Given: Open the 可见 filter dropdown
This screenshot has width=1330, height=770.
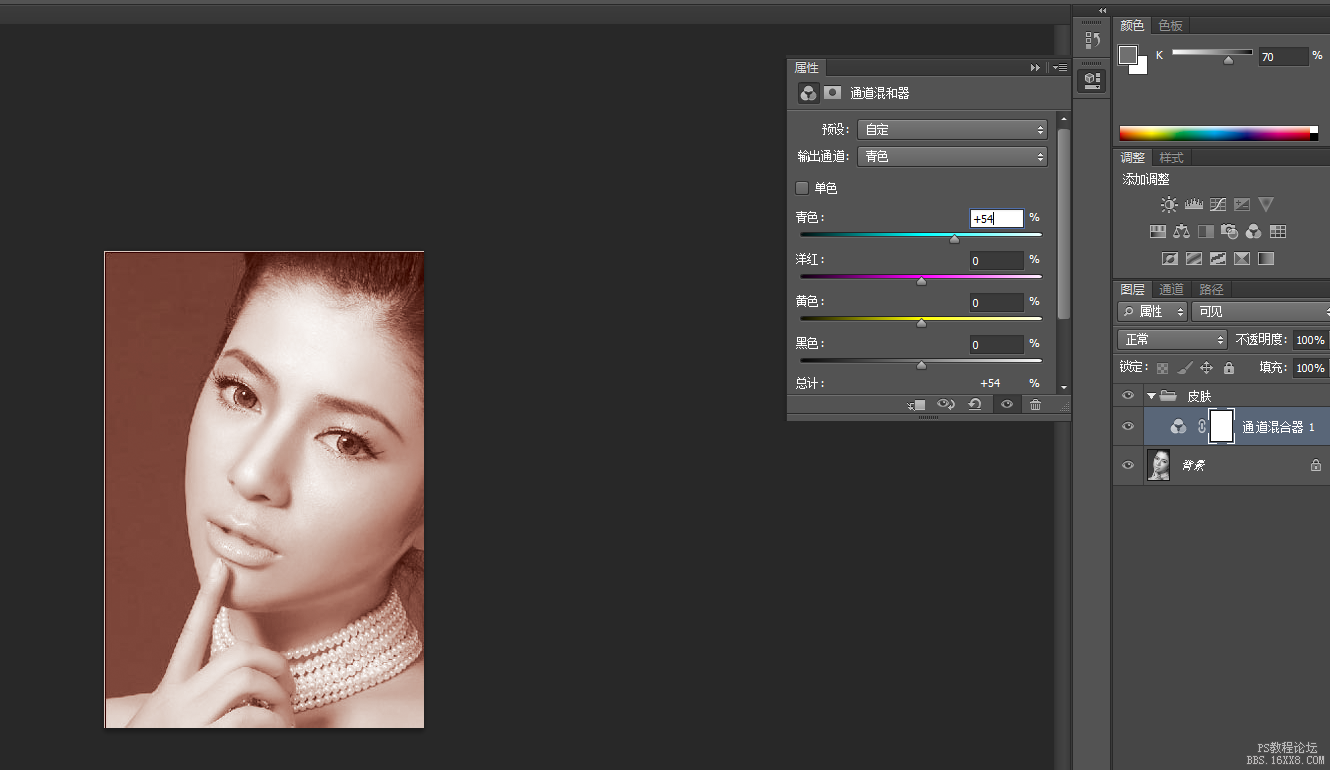Looking at the screenshot, I should click(x=1261, y=312).
